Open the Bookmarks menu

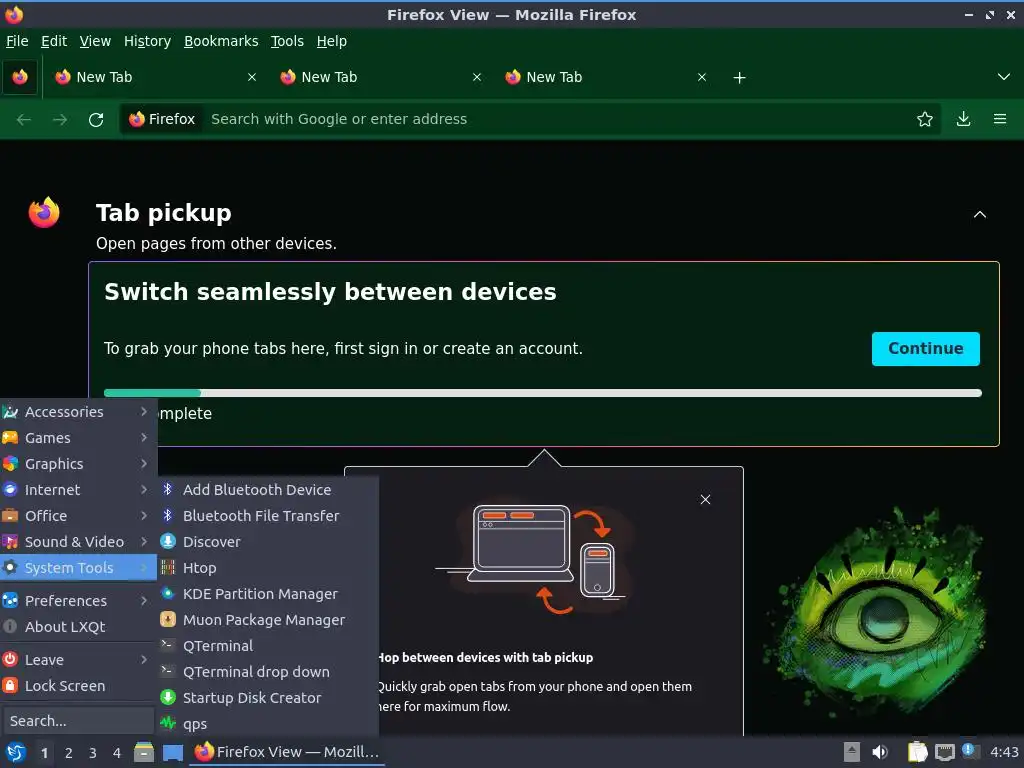221,41
